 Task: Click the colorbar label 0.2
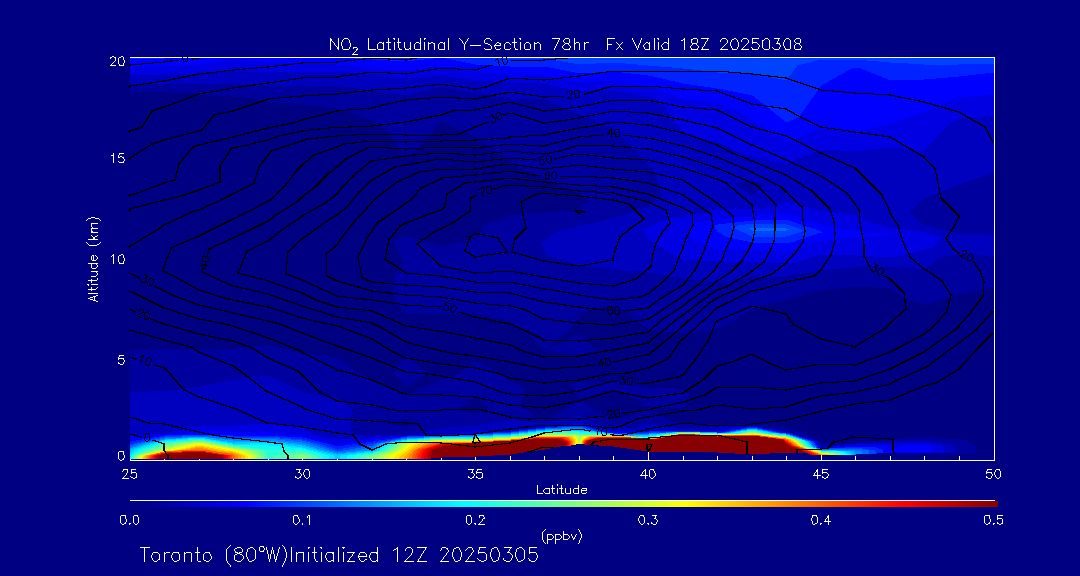click(x=475, y=520)
